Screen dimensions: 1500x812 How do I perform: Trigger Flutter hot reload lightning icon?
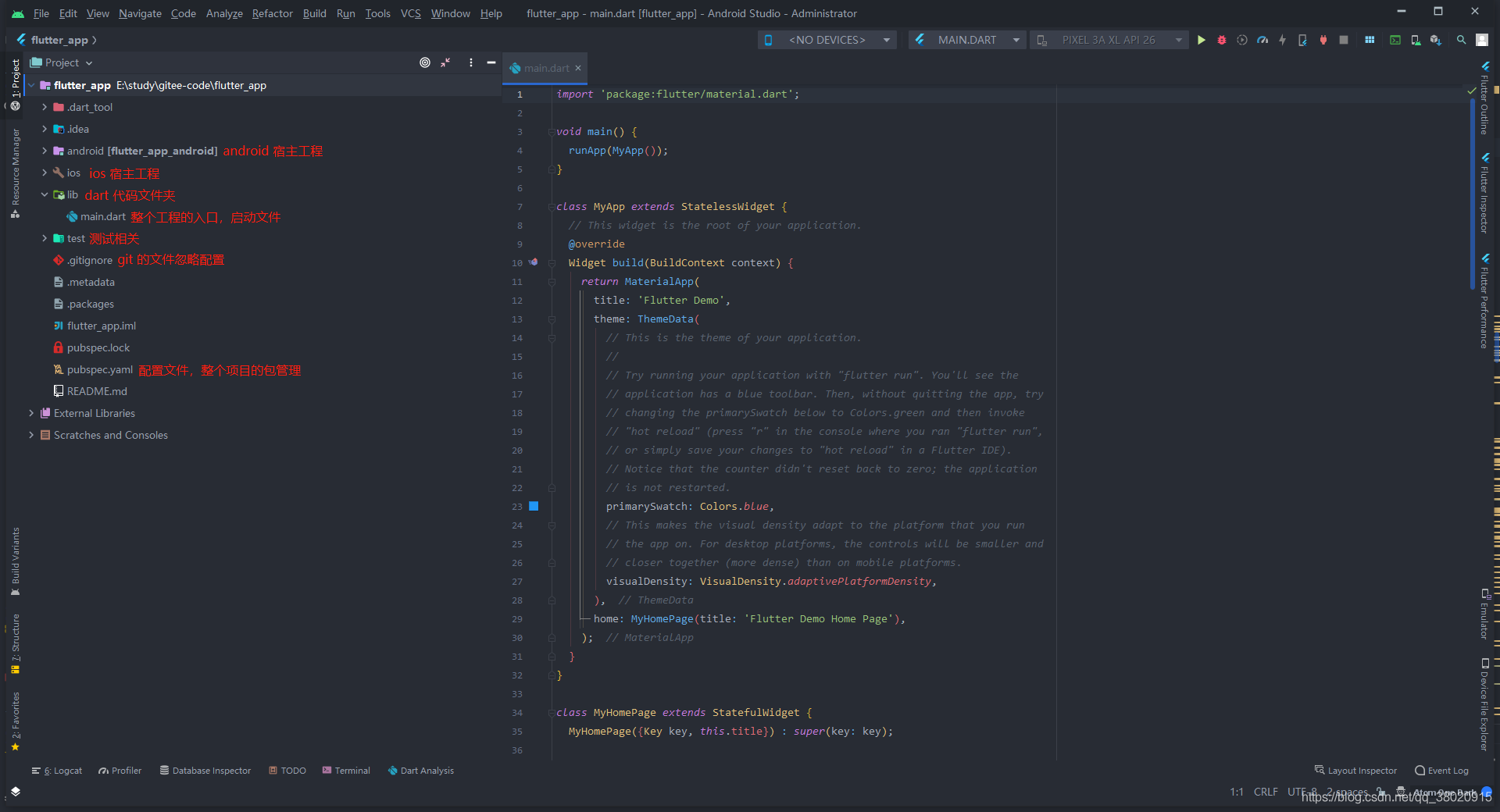pos(1282,40)
